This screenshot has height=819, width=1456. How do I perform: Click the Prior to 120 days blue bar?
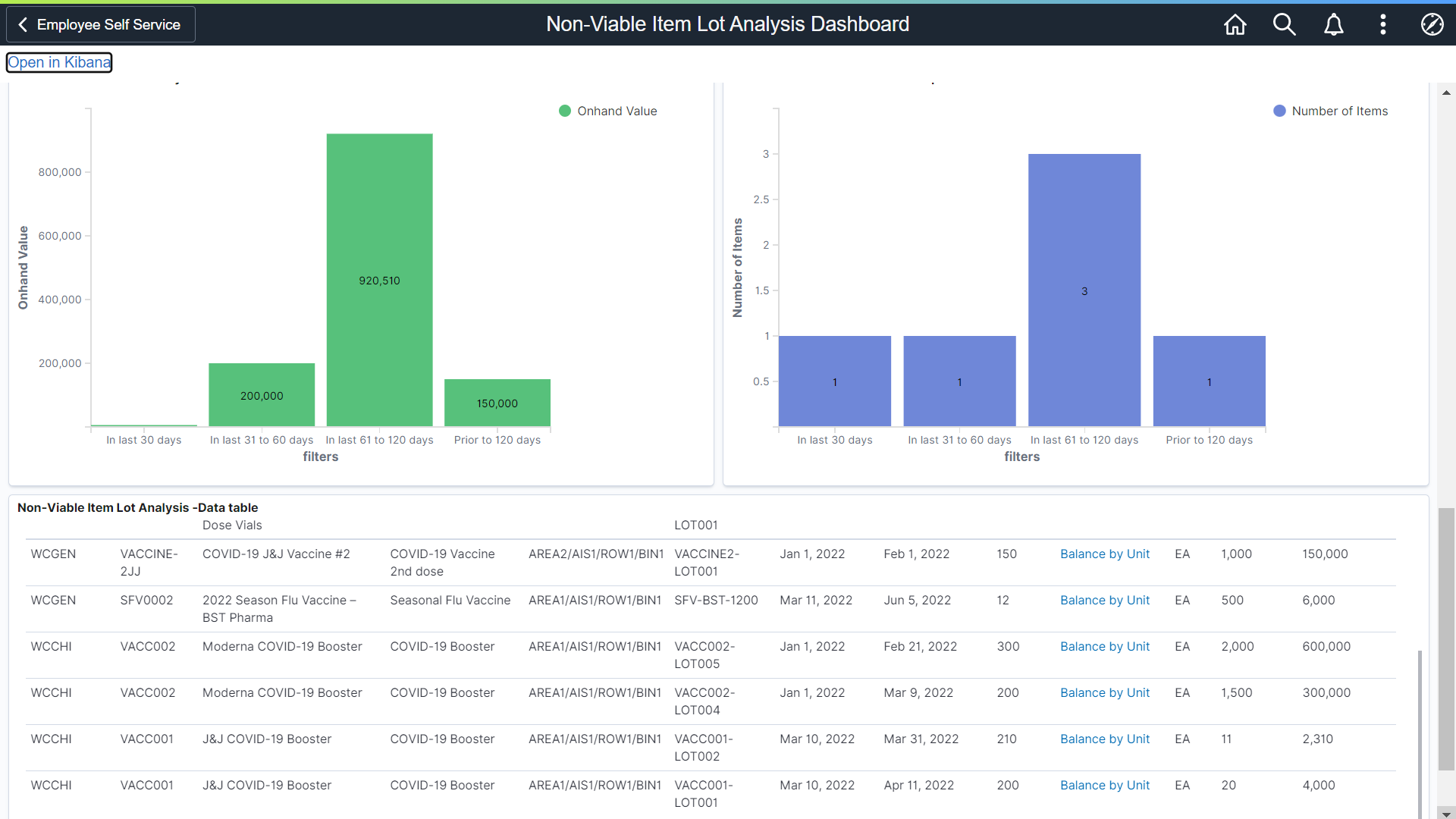(1209, 381)
